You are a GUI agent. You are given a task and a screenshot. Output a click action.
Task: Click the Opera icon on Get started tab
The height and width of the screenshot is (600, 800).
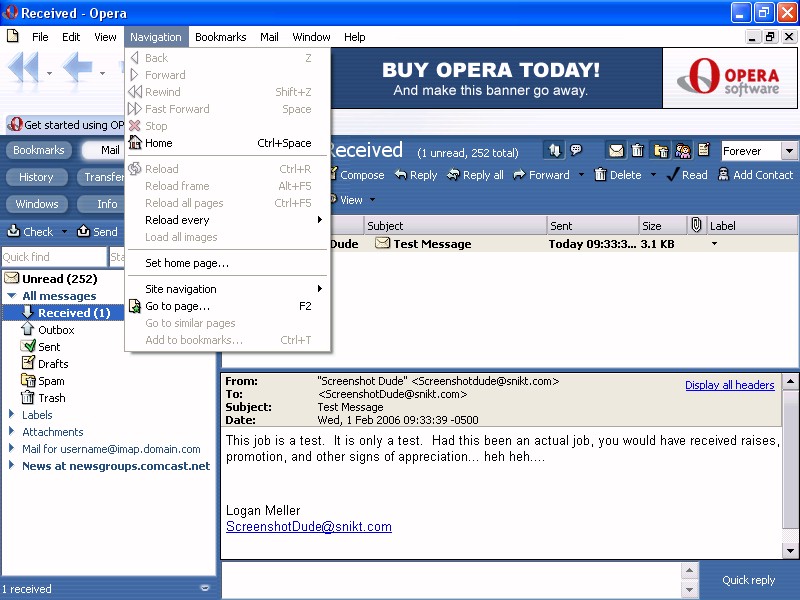click(x=15, y=124)
